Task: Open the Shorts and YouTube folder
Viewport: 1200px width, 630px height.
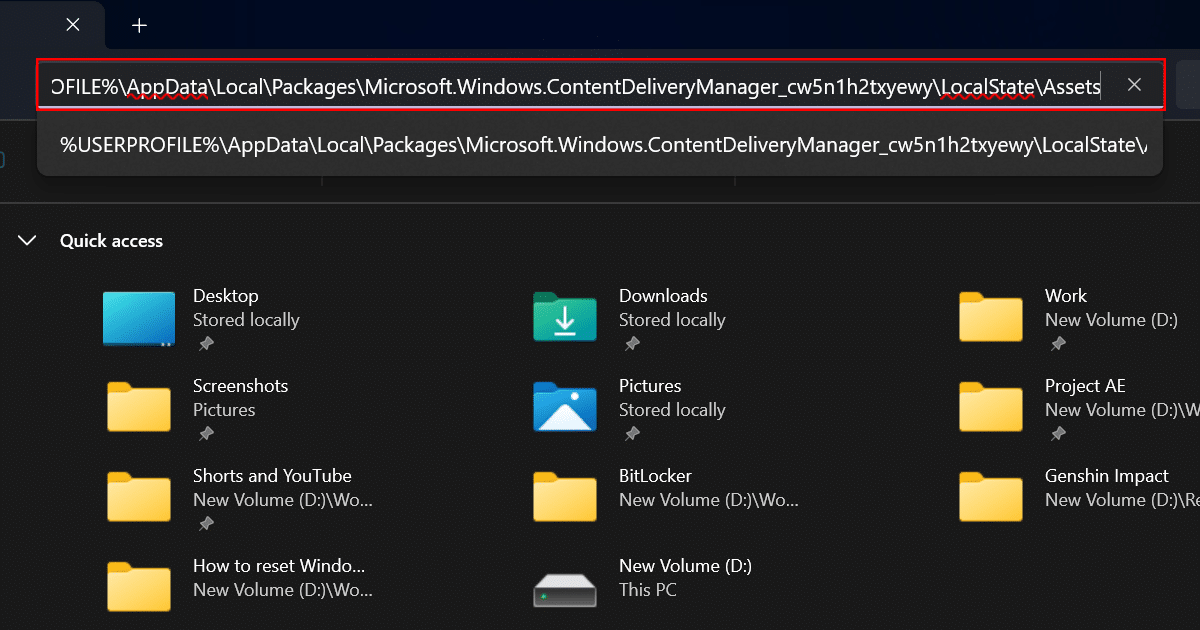Action: pos(272,475)
